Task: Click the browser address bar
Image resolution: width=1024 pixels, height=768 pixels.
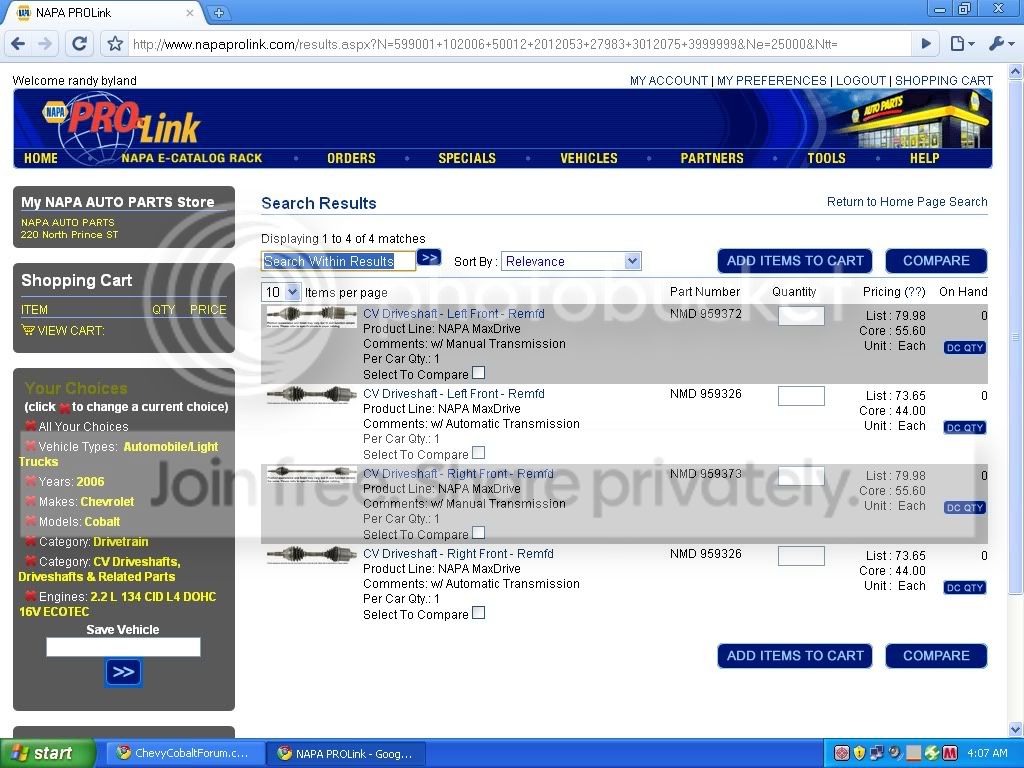Action: click(519, 44)
